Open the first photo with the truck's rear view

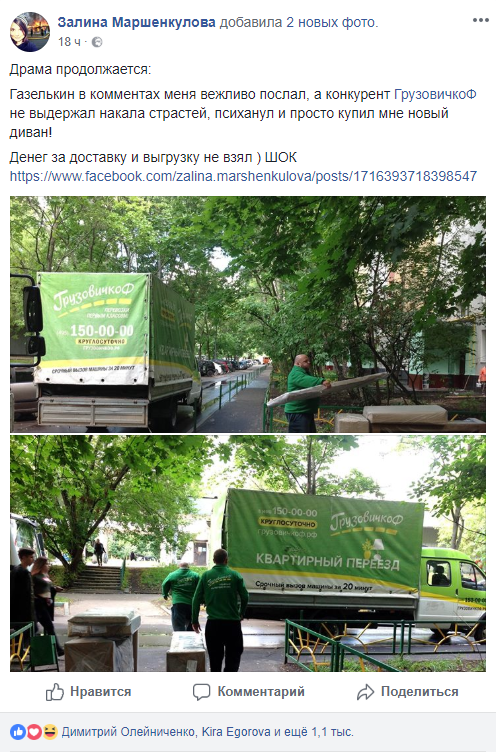click(x=248, y=314)
